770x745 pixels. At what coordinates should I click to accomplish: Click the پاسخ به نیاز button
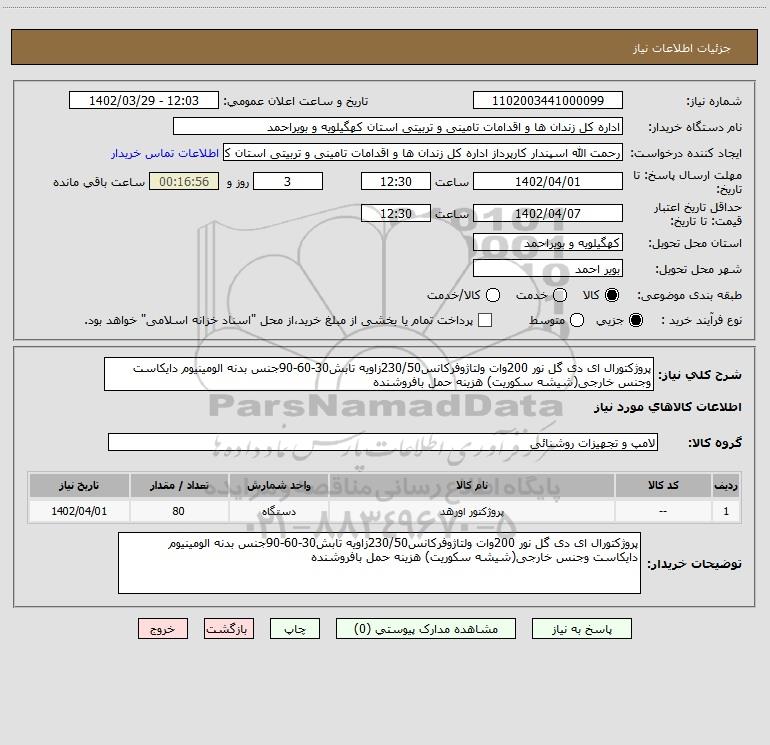click(582, 629)
